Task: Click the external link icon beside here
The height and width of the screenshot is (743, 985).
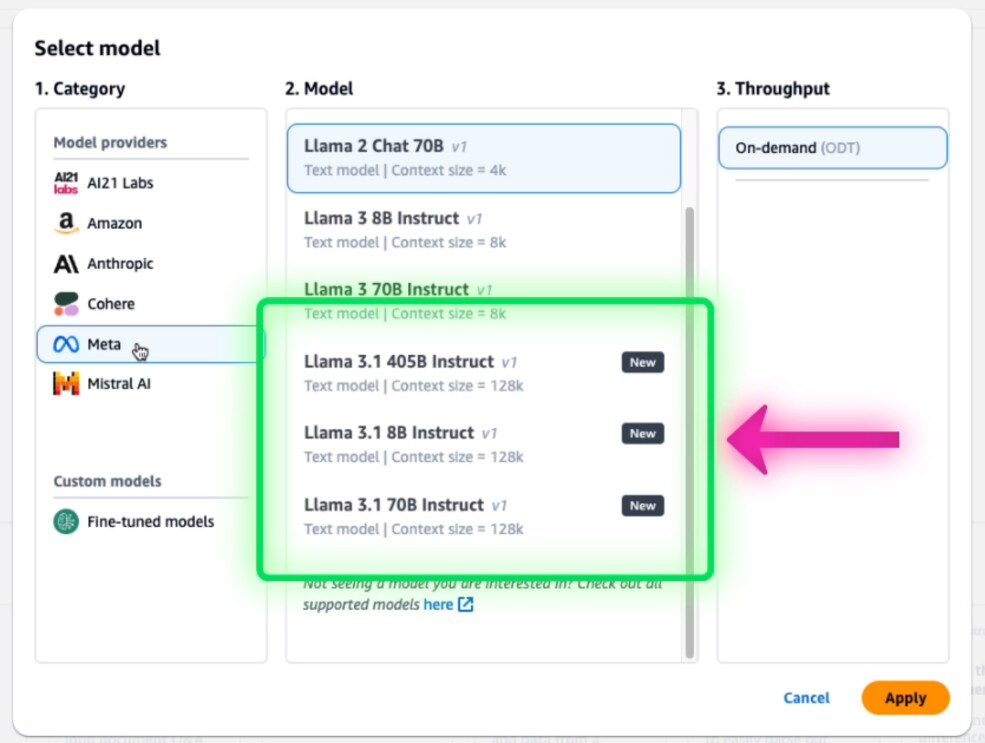Action: (466, 604)
